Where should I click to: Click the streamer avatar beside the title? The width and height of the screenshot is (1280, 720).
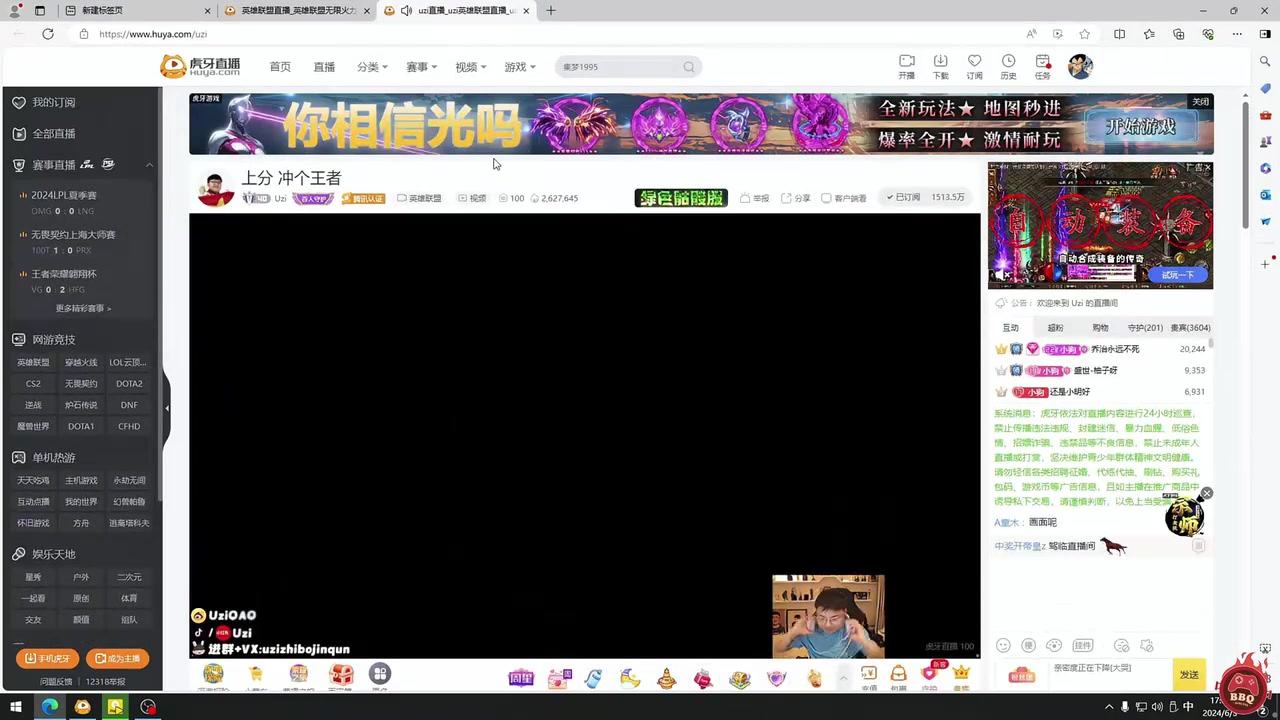(x=215, y=188)
